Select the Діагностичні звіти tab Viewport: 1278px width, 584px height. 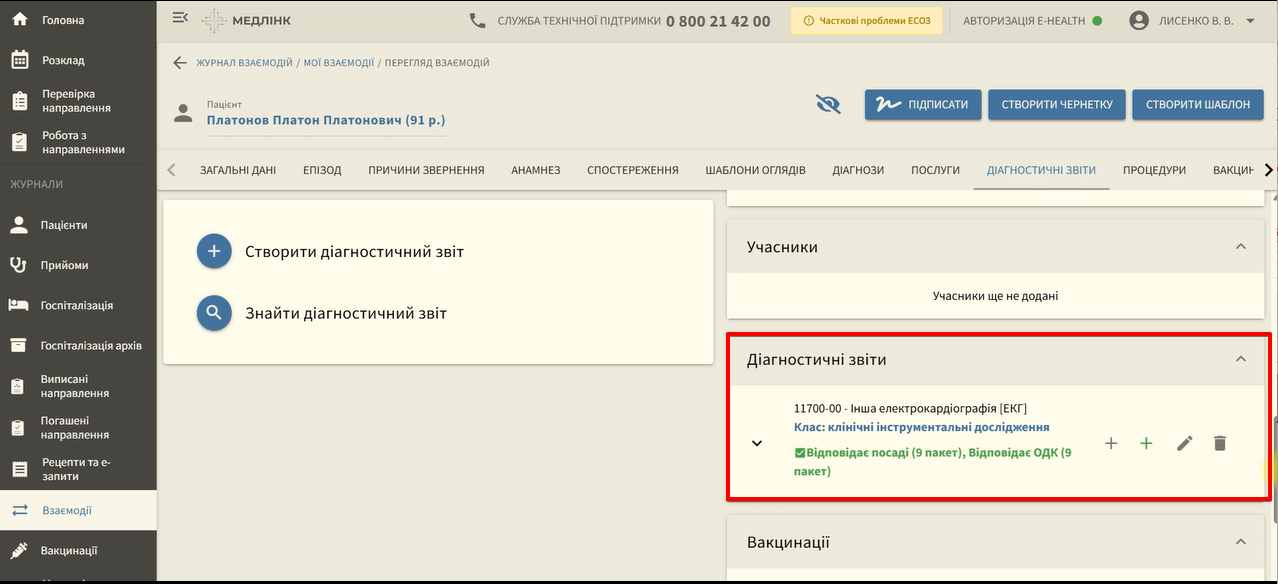click(x=1041, y=170)
